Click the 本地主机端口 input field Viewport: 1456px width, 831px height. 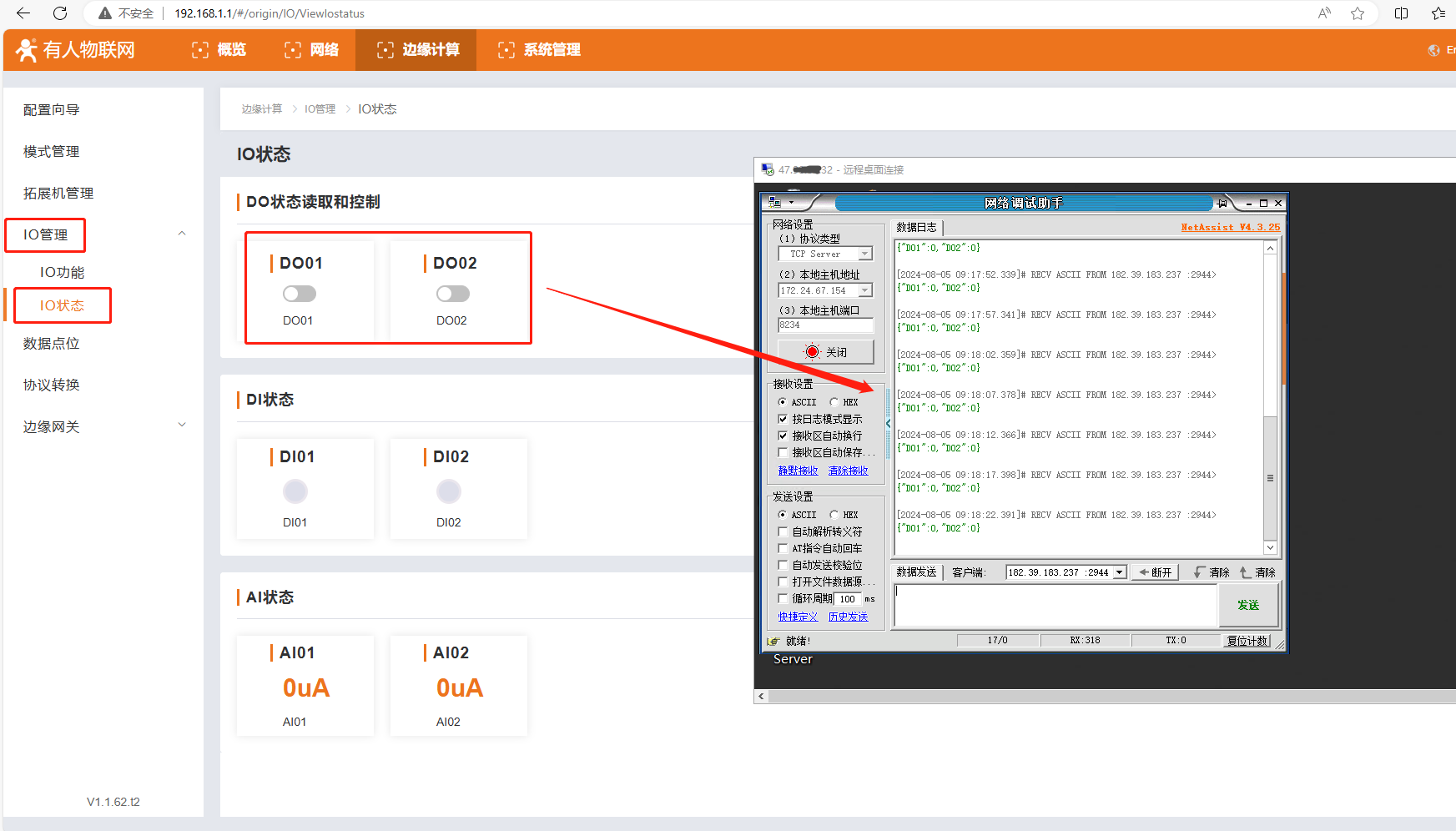click(x=824, y=325)
